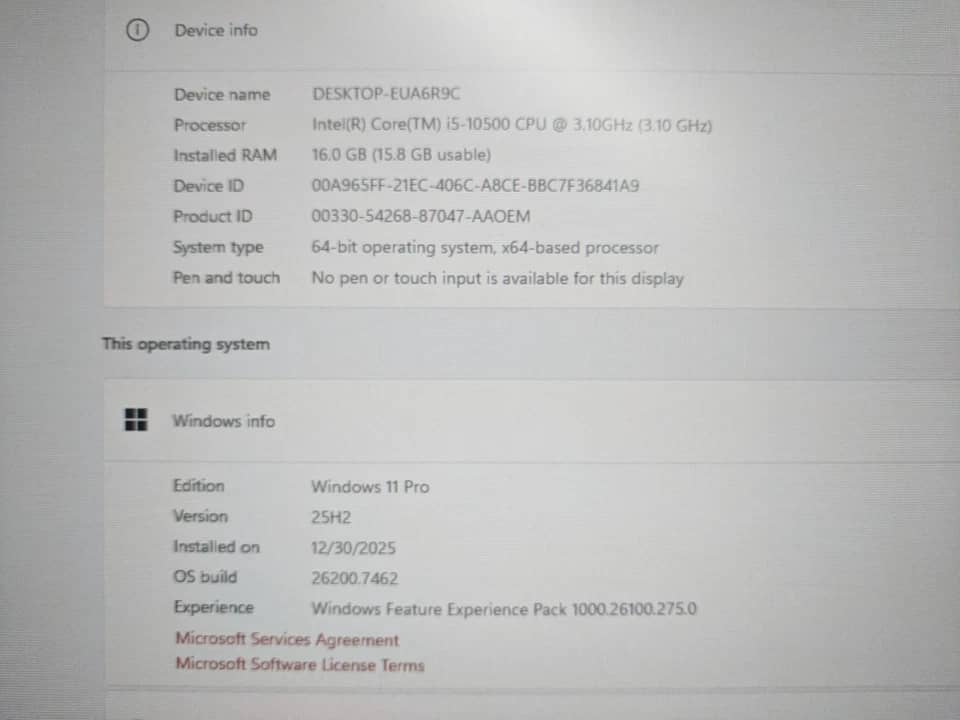The height and width of the screenshot is (720, 960).
Task: Select the Product ID 00330-54268-87047-AAOEM
Action: coord(421,216)
